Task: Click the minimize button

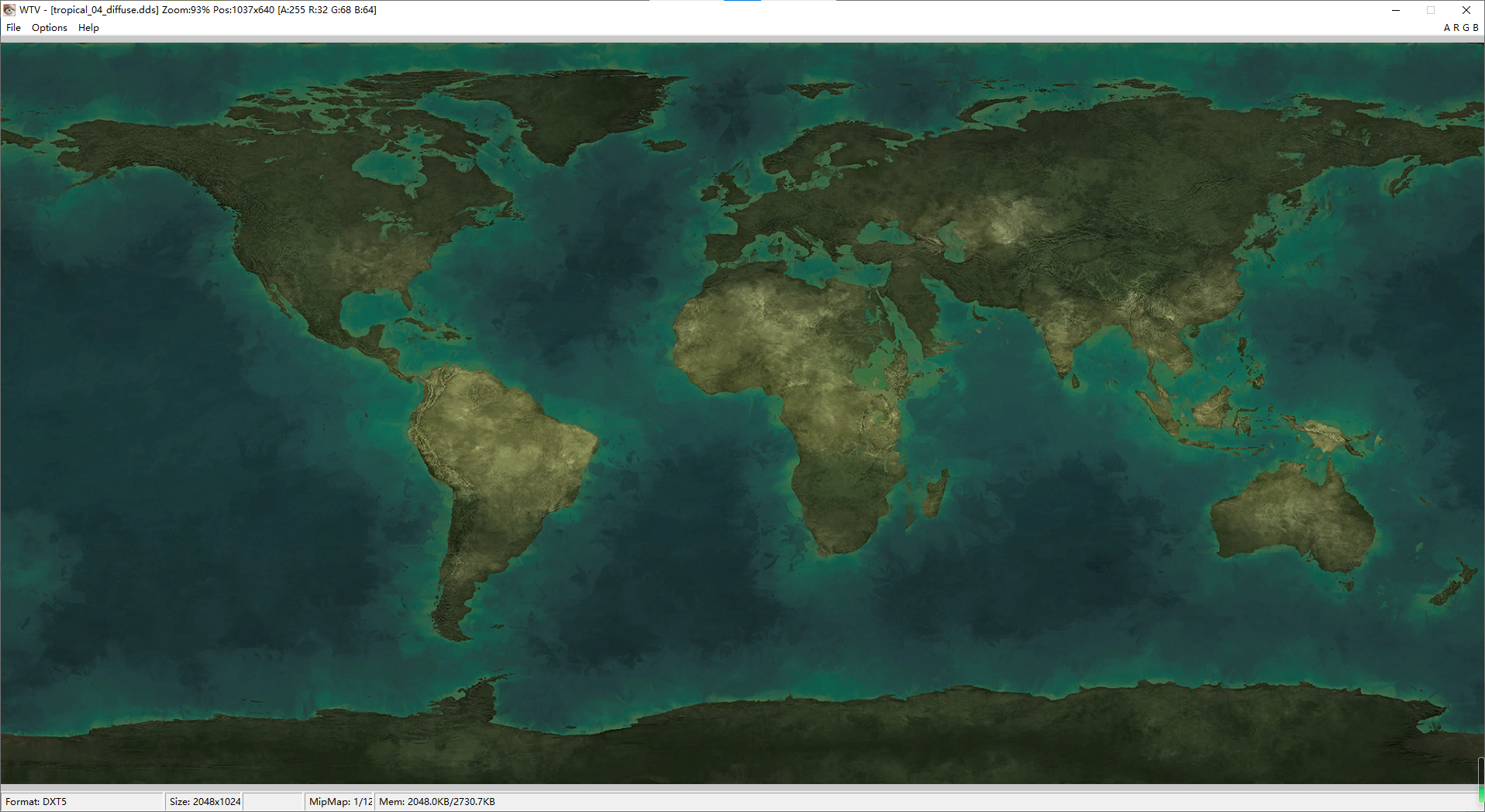Action: (1395, 10)
